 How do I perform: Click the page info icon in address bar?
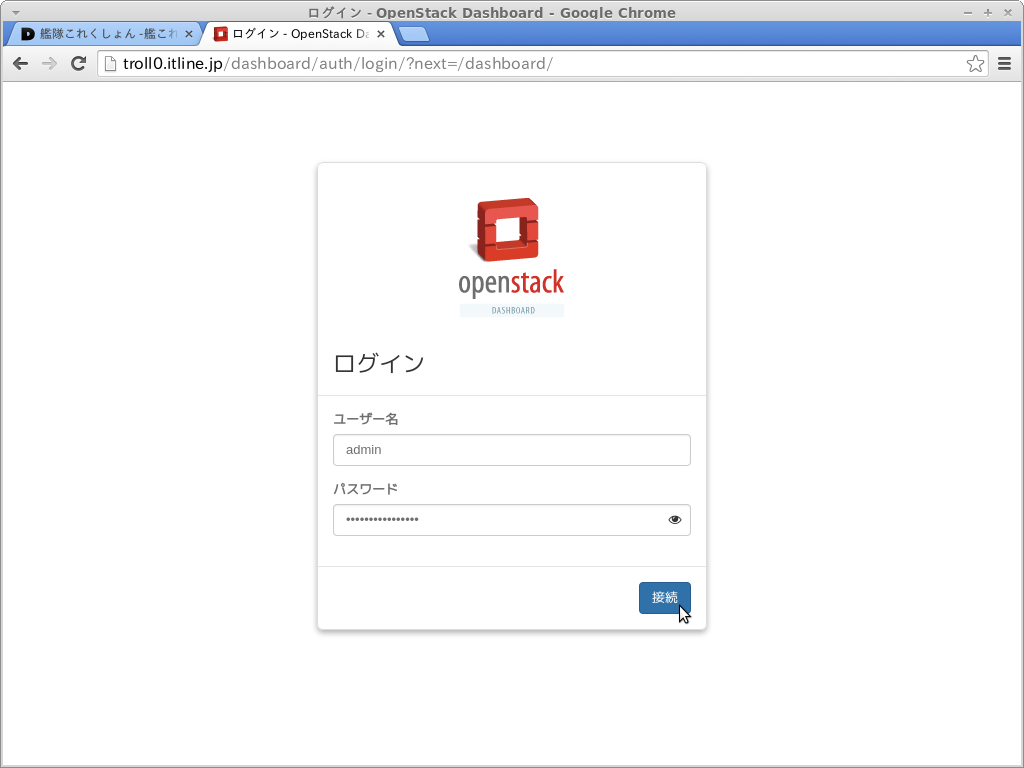click(111, 64)
